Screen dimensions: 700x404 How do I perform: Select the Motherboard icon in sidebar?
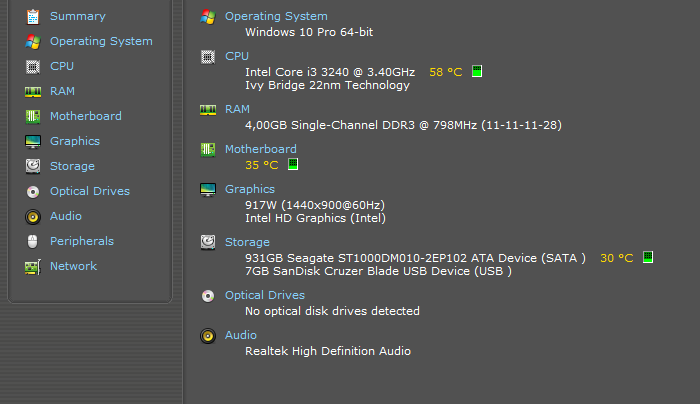coord(33,117)
